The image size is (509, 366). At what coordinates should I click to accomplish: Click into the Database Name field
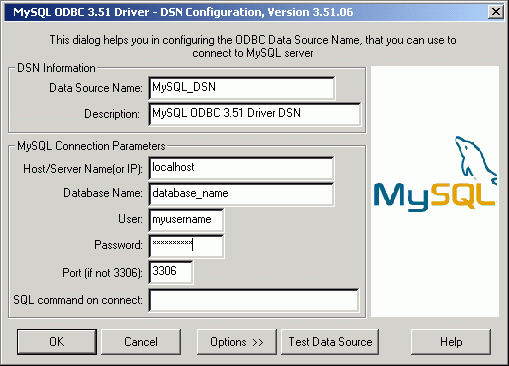point(241,194)
